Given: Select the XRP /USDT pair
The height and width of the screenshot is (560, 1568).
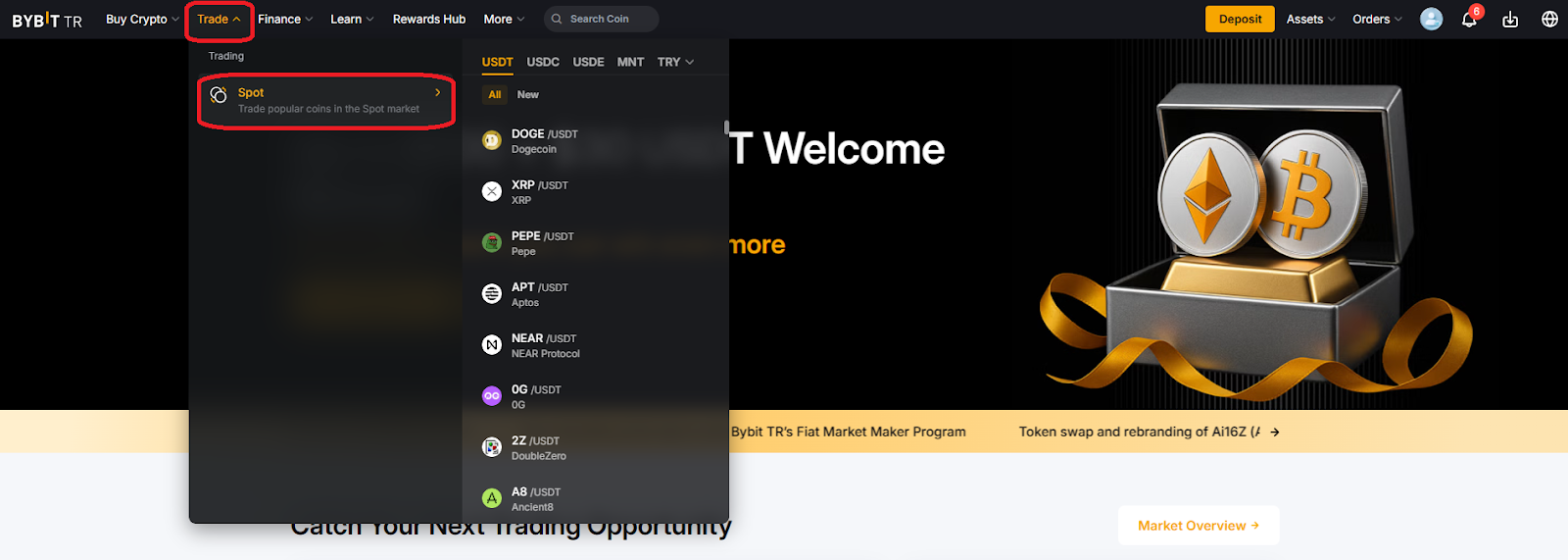Looking at the screenshot, I should [x=596, y=192].
